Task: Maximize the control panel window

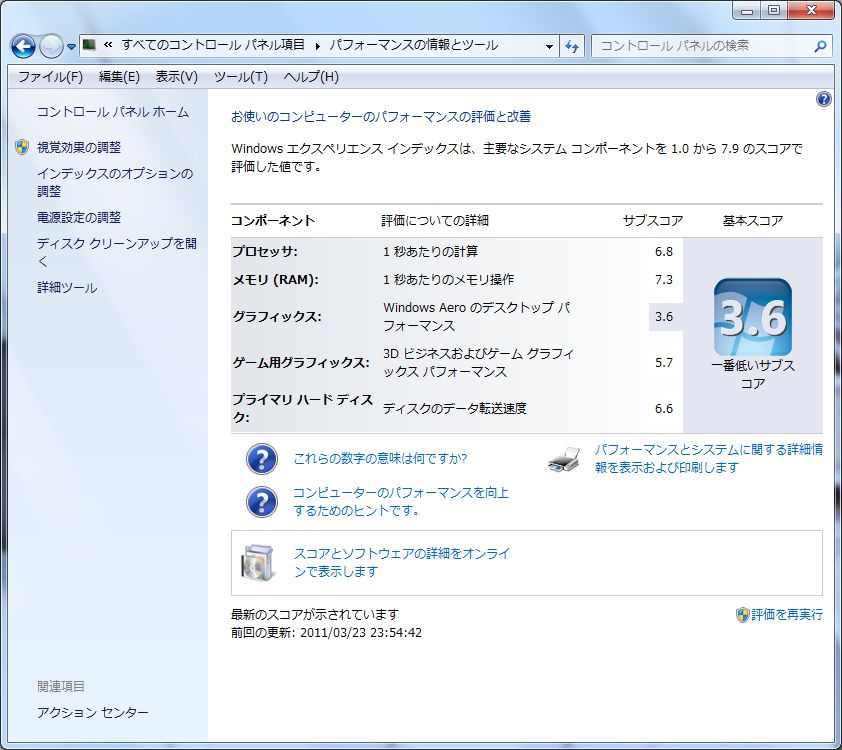Action: click(774, 10)
